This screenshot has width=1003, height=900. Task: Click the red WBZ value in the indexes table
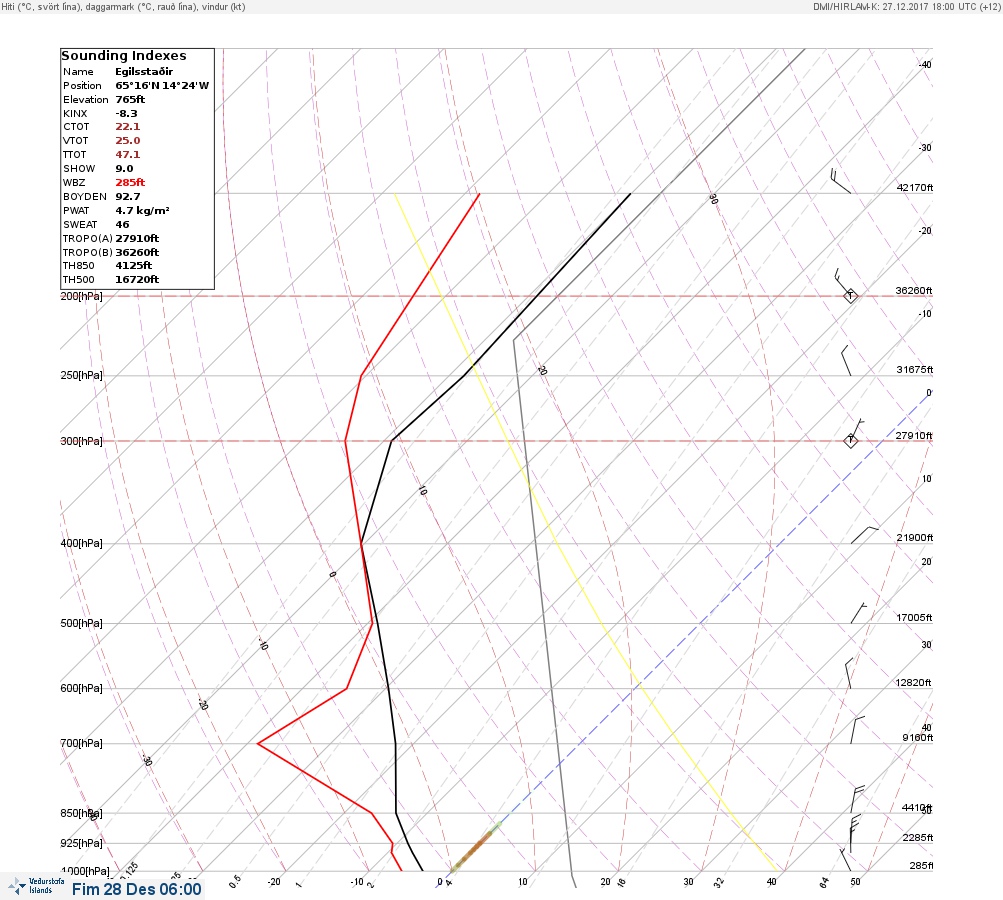(x=130, y=182)
